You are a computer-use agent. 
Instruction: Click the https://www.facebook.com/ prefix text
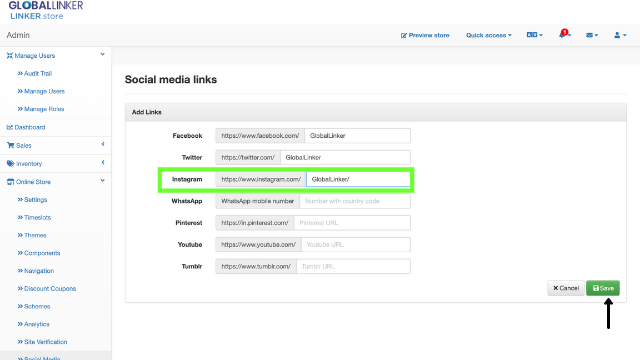click(260, 136)
